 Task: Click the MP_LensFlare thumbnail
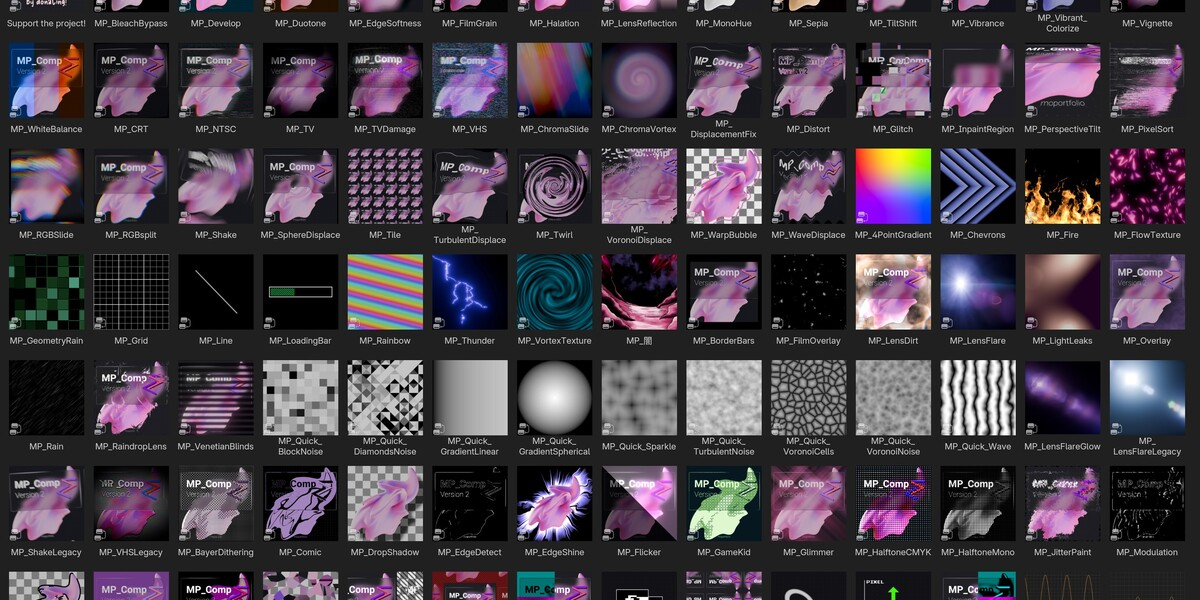point(978,292)
